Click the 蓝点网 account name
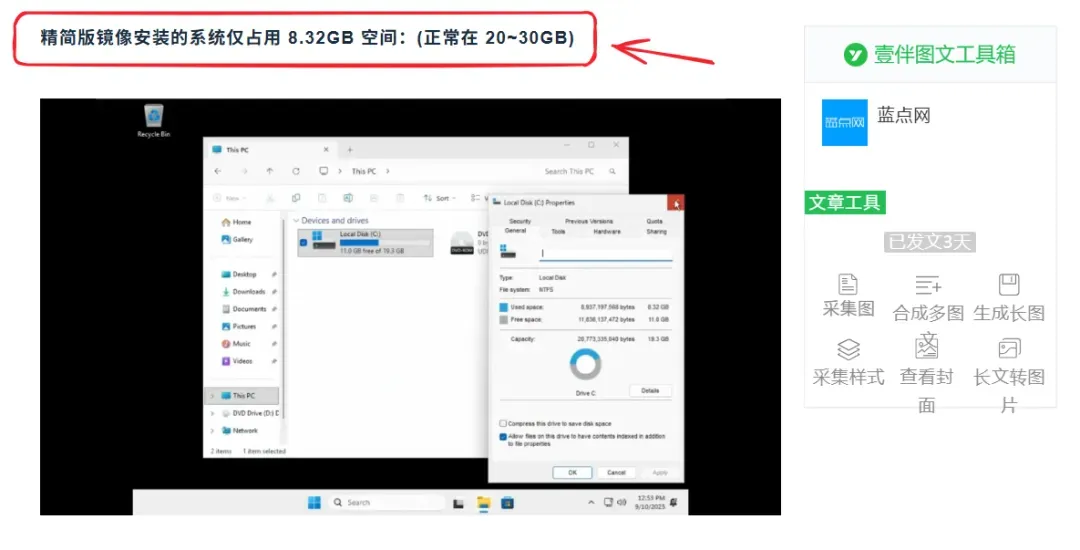Viewport: 1080px width, 550px height. coord(904,115)
